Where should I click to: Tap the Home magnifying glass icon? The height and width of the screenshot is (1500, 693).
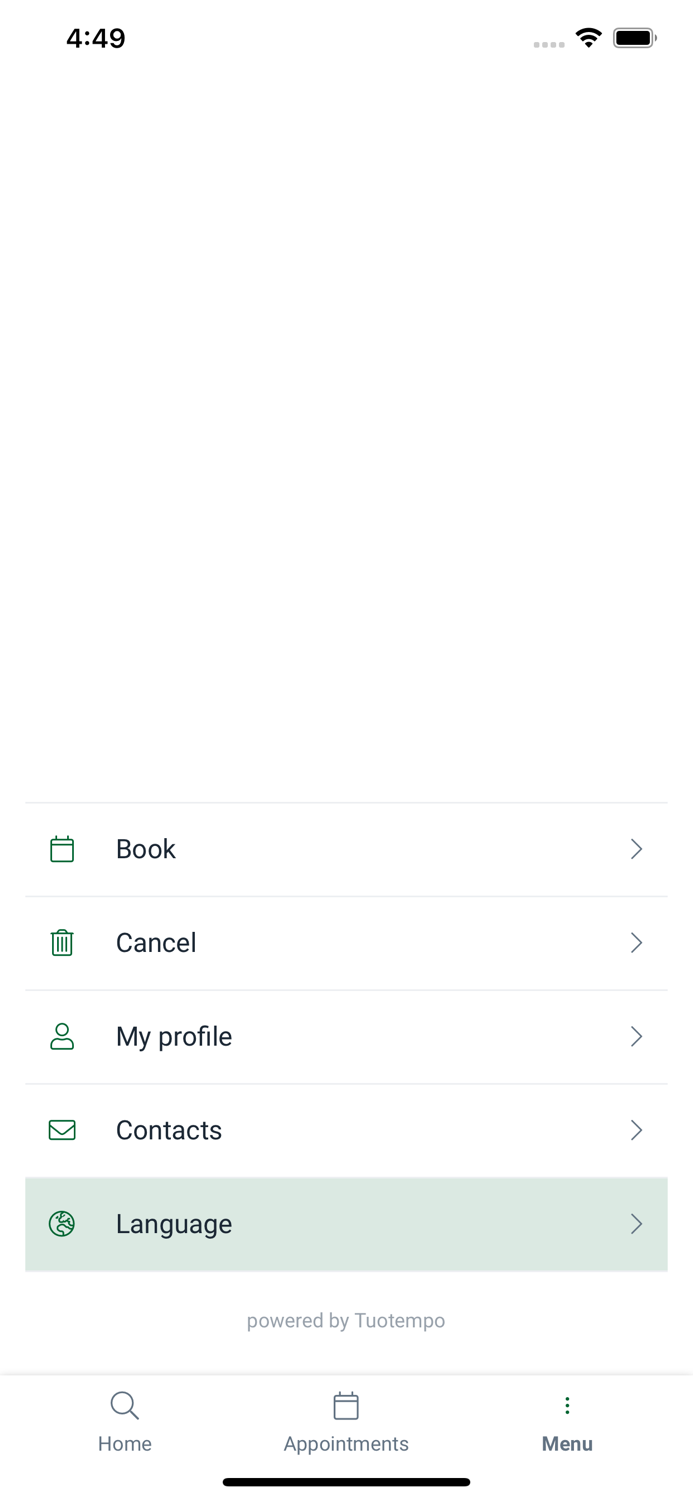(124, 1406)
